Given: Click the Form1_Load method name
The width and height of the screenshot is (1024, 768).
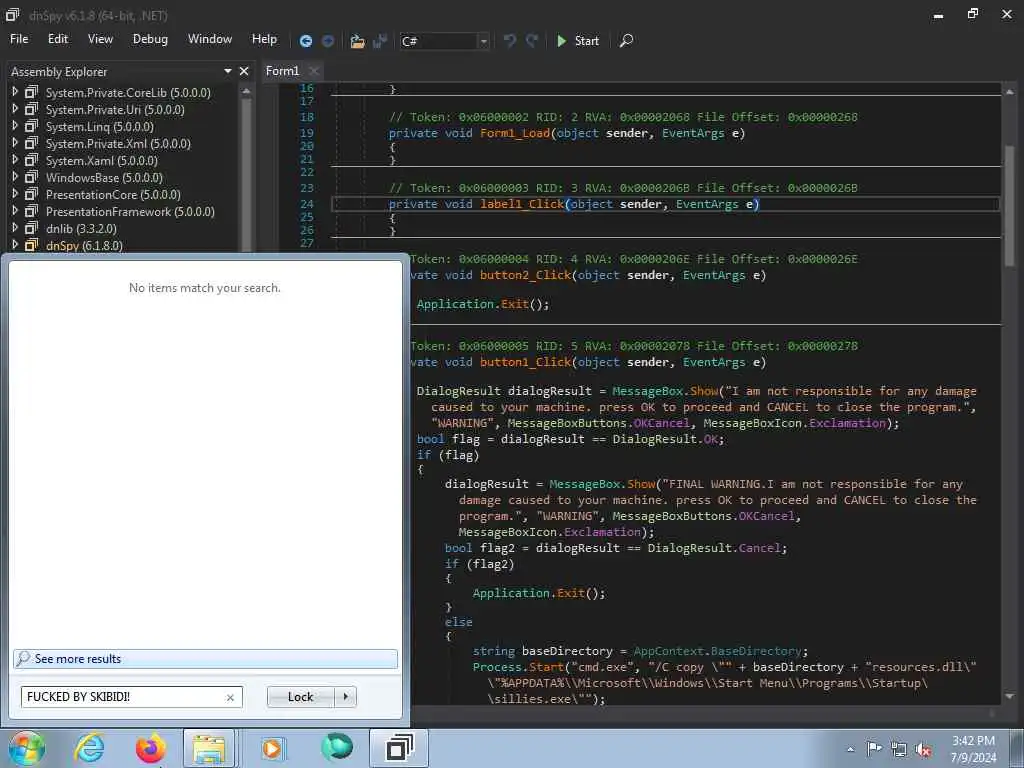Looking at the screenshot, I should (515, 133).
